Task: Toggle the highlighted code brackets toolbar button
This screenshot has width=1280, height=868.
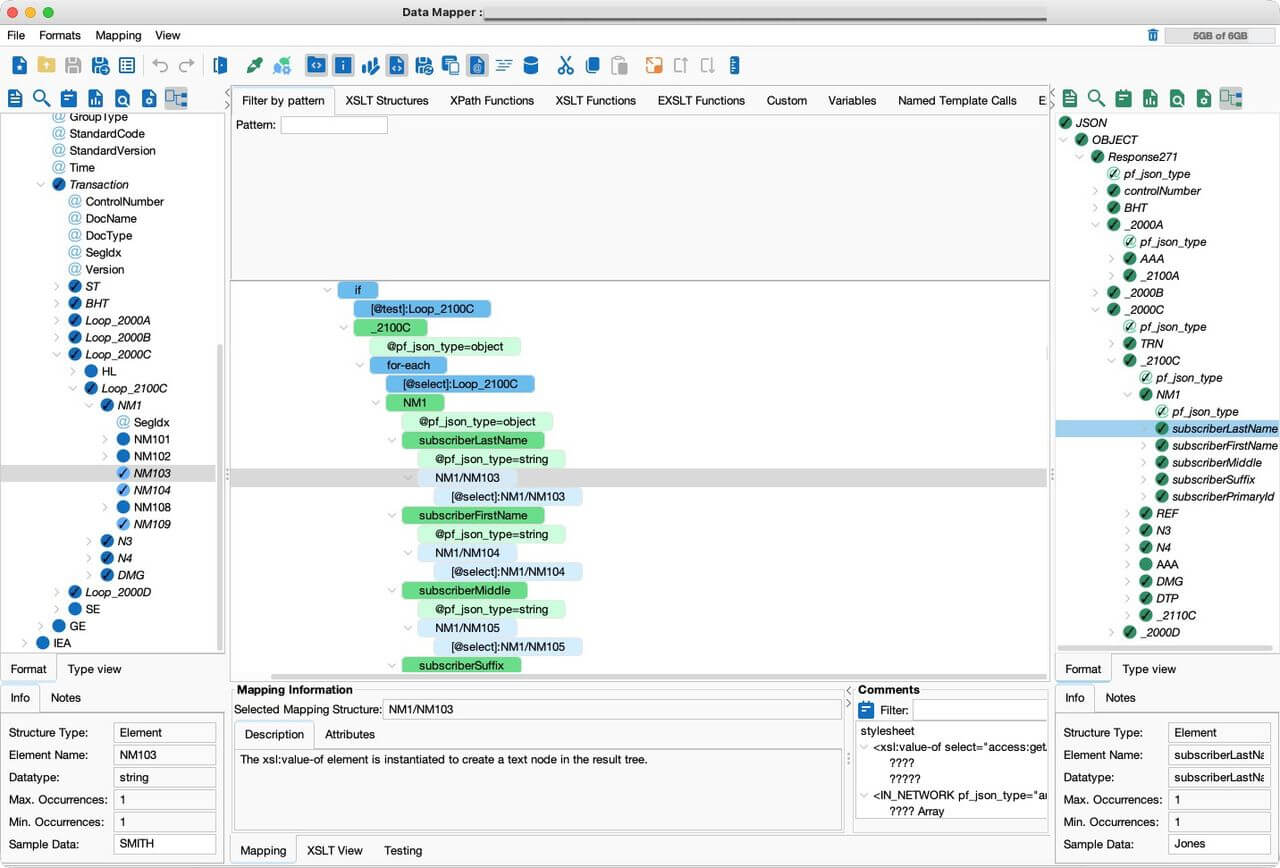Action: (316, 65)
